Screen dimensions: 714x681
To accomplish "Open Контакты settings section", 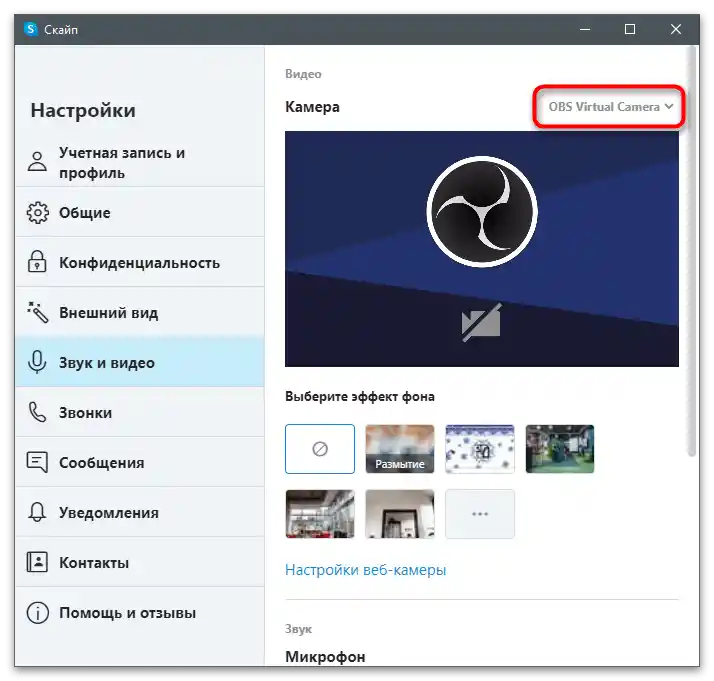I will tap(140, 563).
